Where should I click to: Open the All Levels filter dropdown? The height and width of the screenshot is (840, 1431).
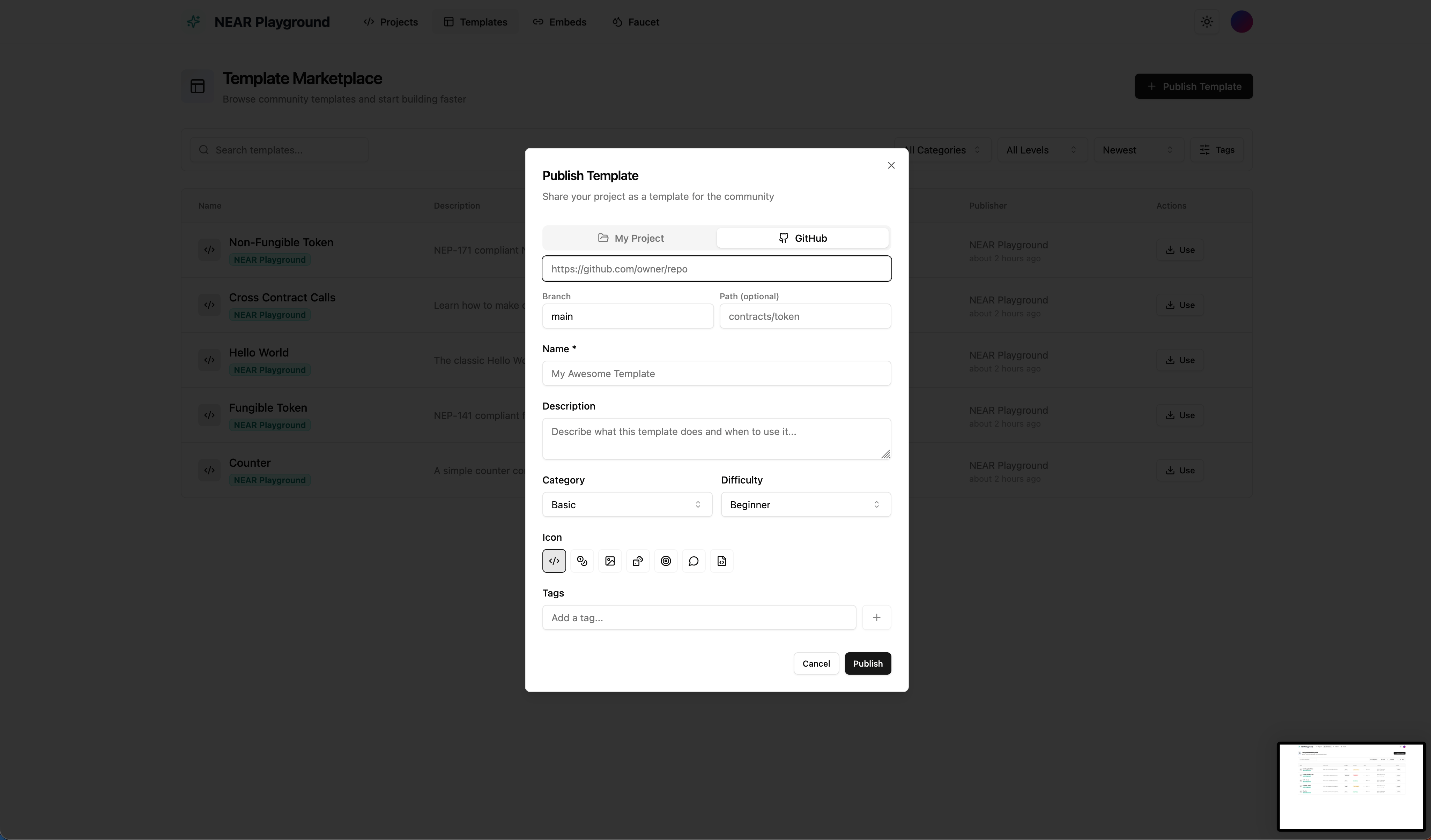click(1042, 150)
